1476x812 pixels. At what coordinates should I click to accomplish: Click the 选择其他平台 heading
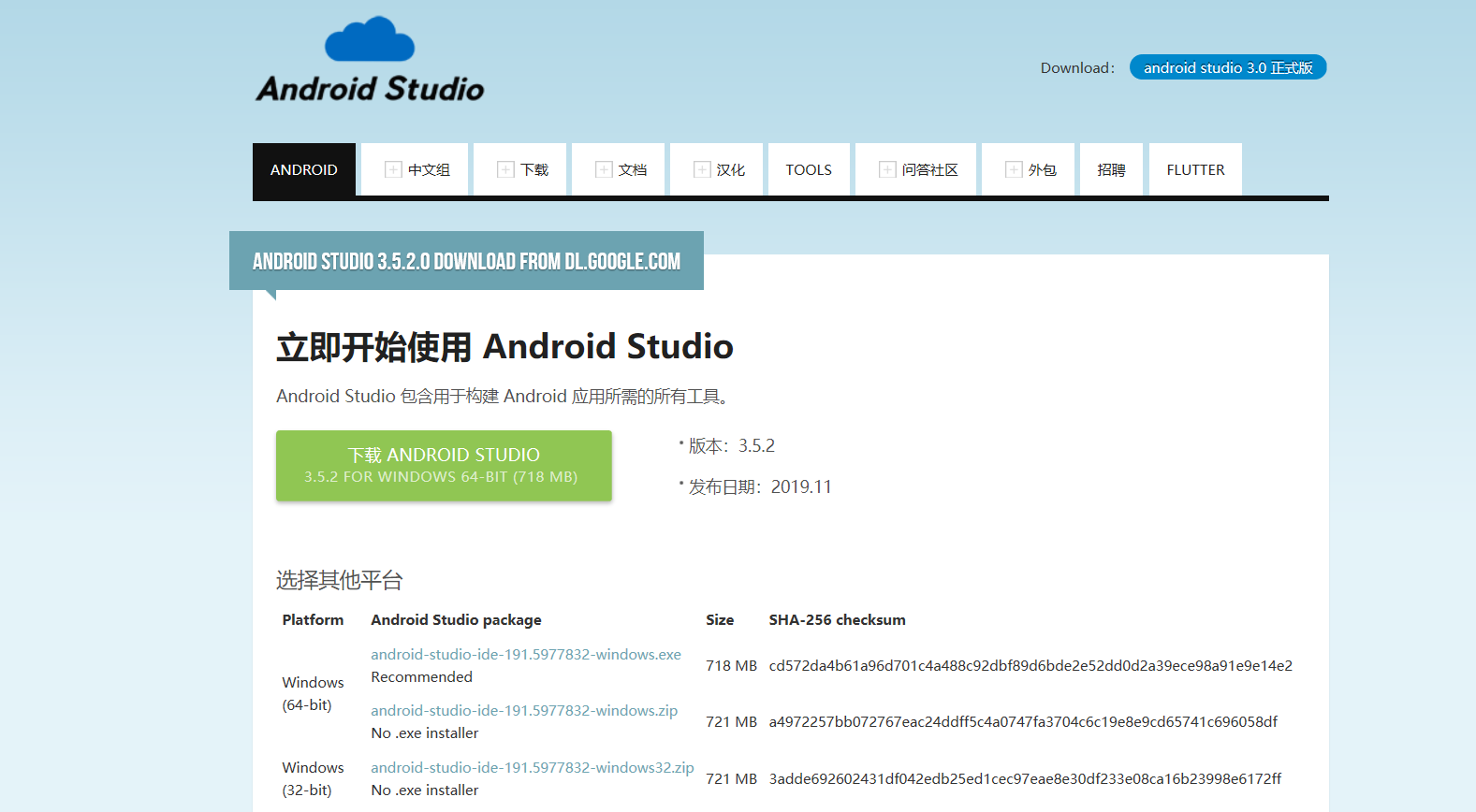coord(339,580)
